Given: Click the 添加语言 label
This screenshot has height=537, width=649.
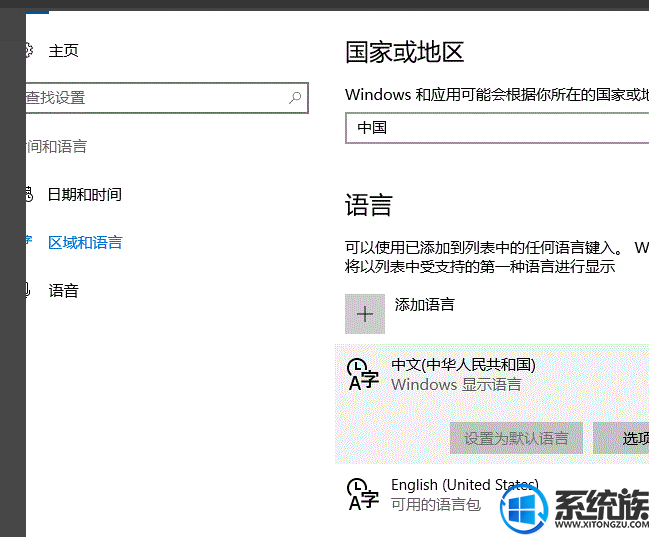Looking at the screenshot, I should [x=424, y=304].
